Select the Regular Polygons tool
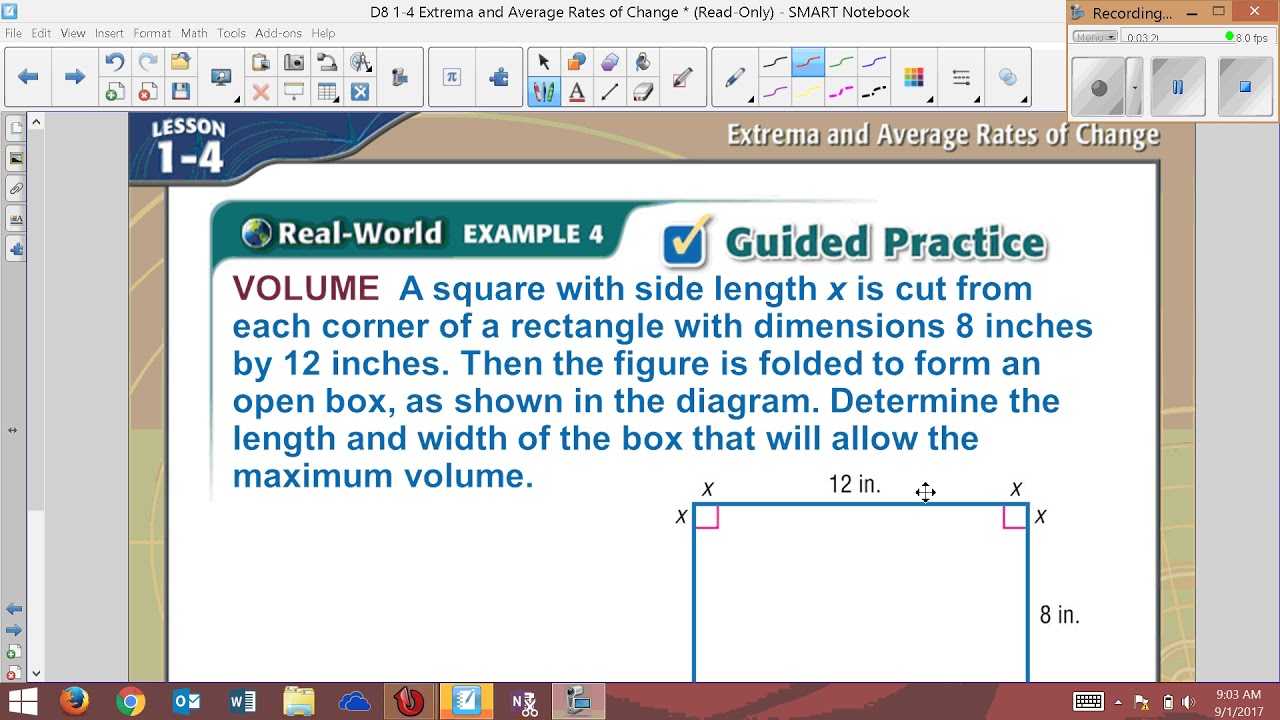 [x=610, y=62]
